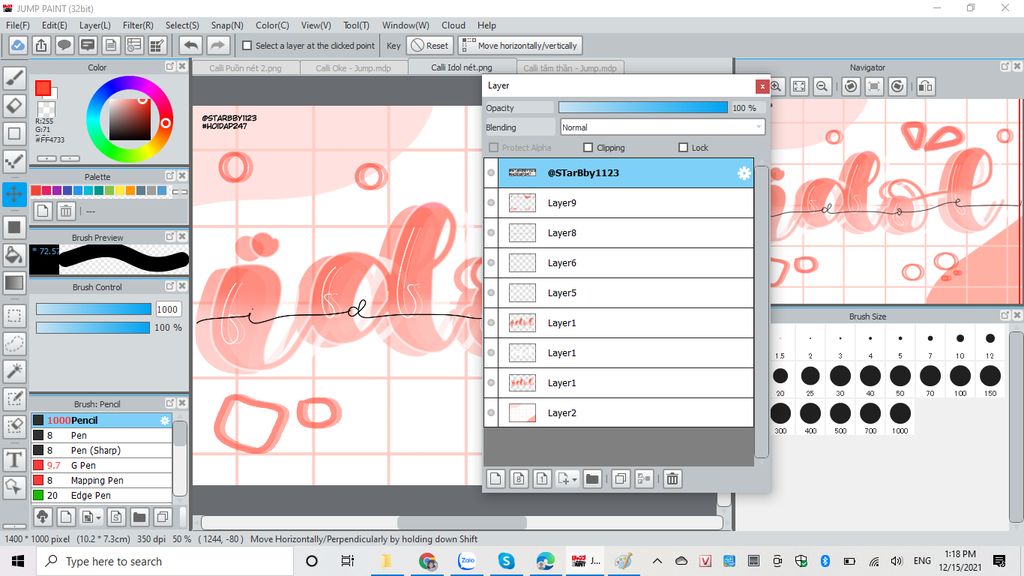Image resolution: width=1024 pixels, height=576 pixels.
Task: Fit view to window in Navigator
Action: (x=799, y=86)
